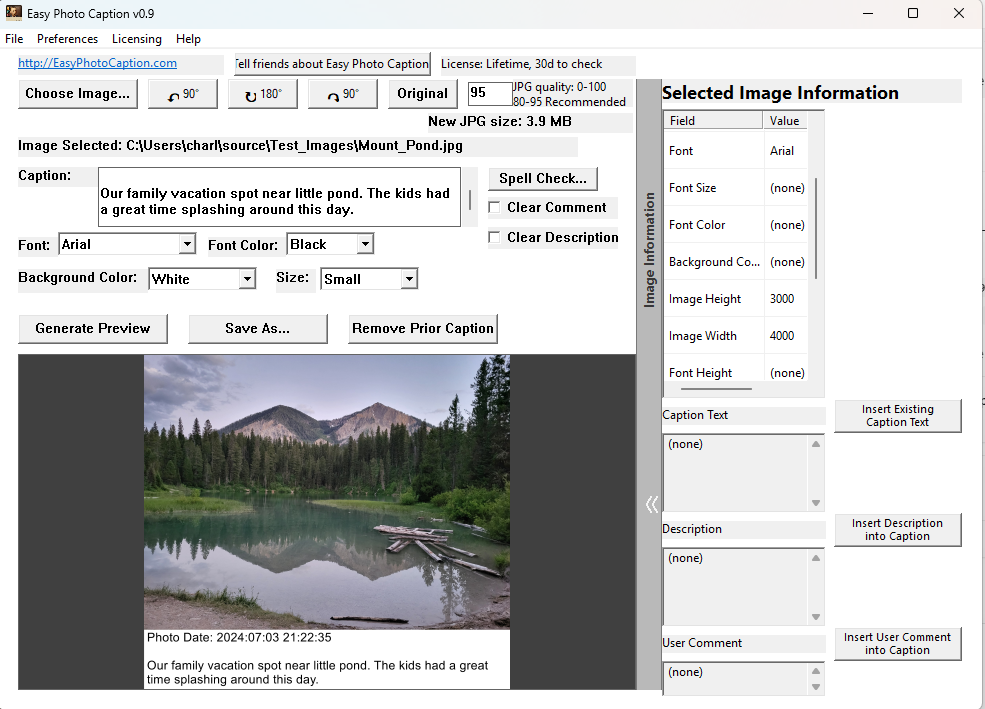Viewport: 985px width, 709px height.
Task: Select the Background Co... row
Action: coord(736,262)
